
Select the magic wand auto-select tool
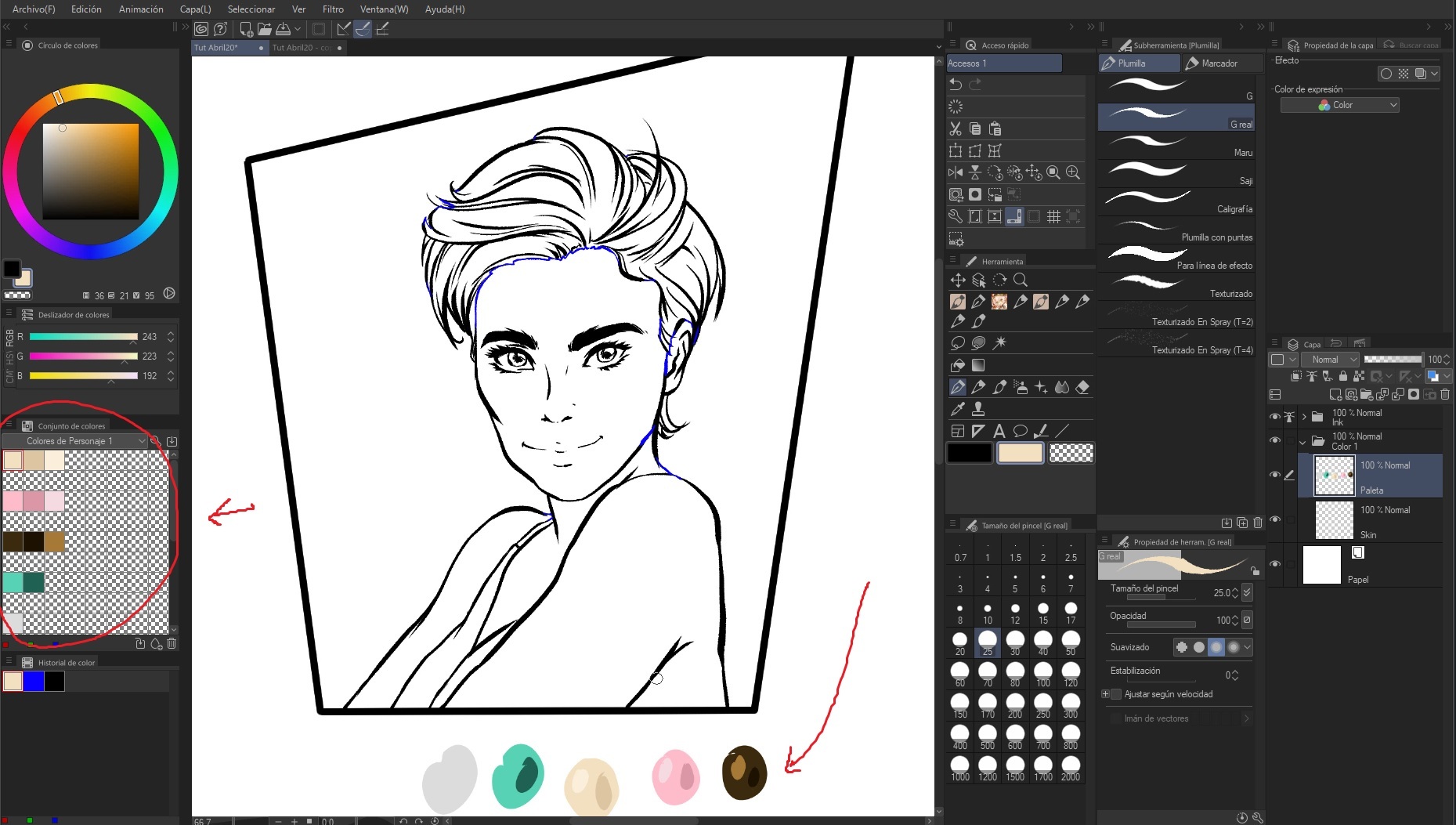click(999, 343)
